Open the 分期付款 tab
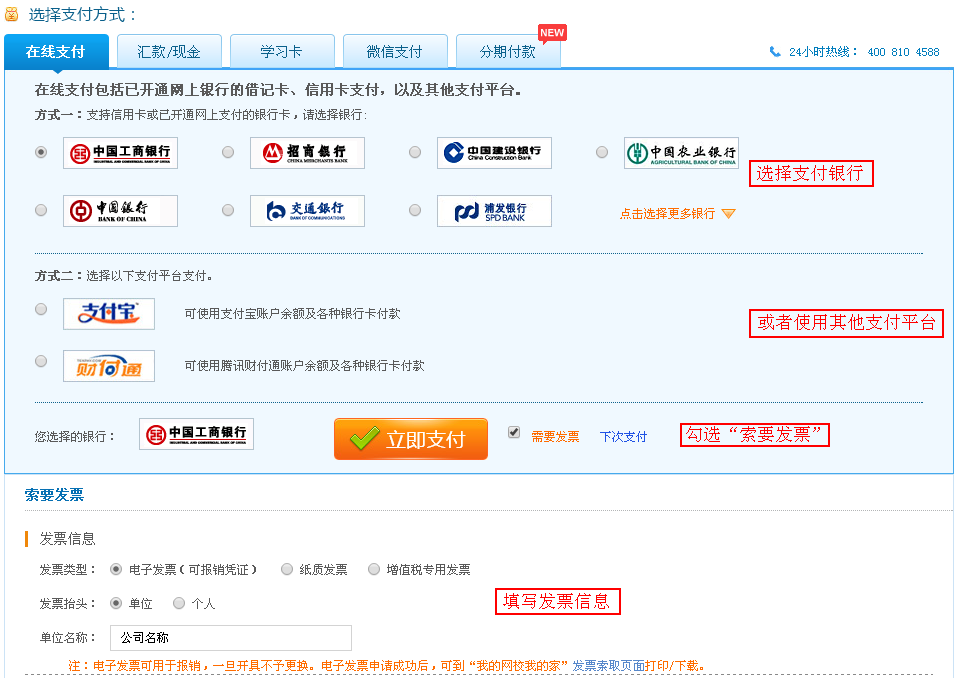 pyautogui.click(x=507, y=52)
